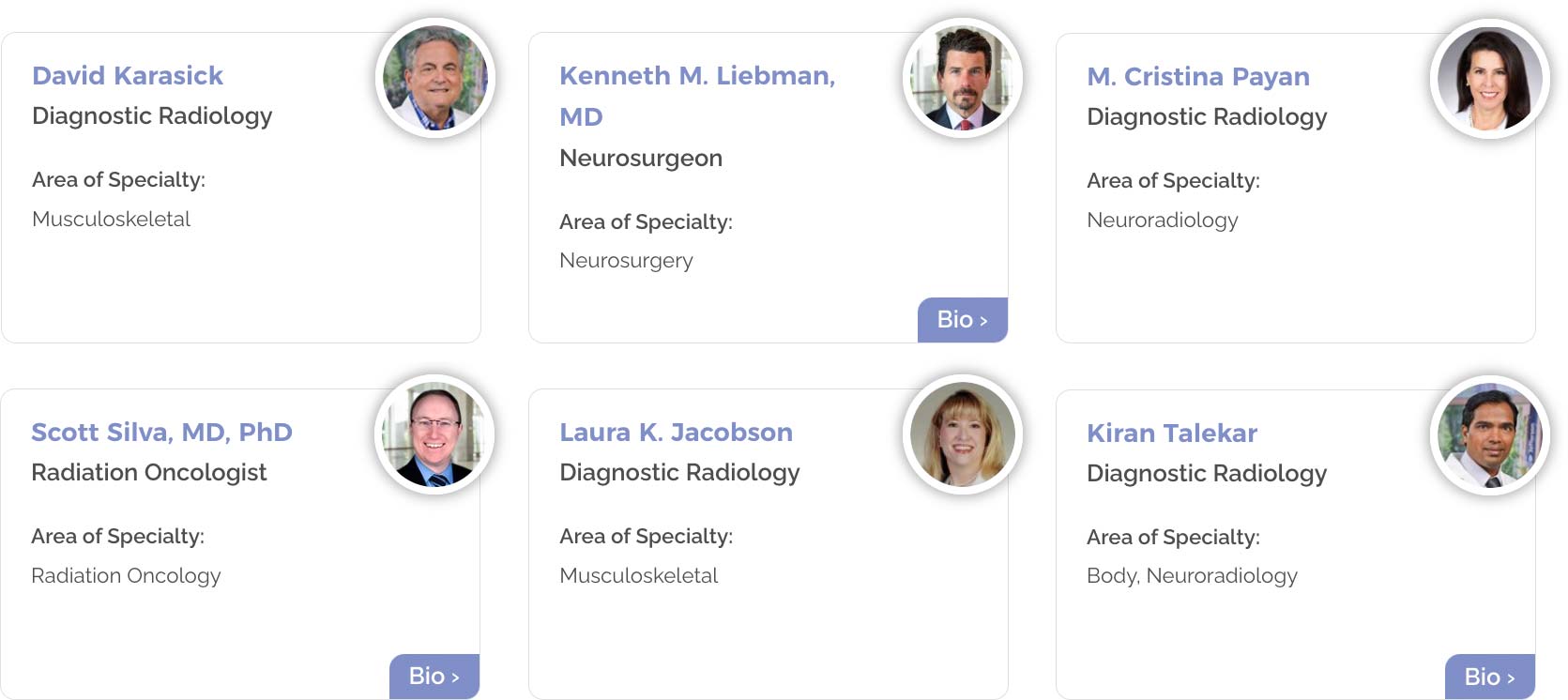The height and width of the screenshot is (700, 1568).
Task: Open Bio for Kenneth M. Liebman
Action: [963, 320]
